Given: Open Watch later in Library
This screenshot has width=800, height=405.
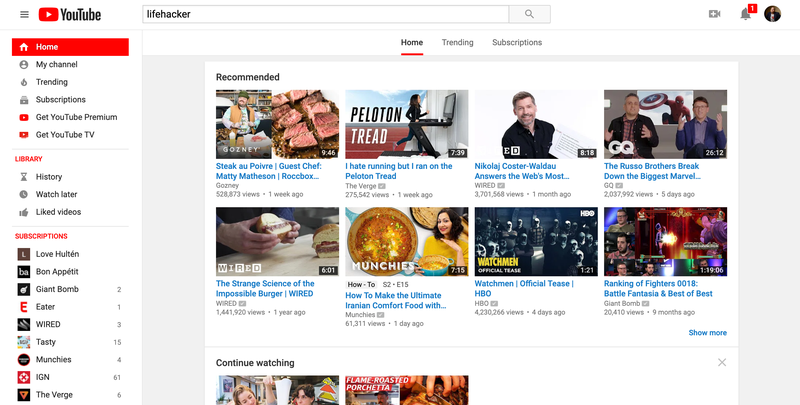Looking at the screenshot, I should point(56,194).
